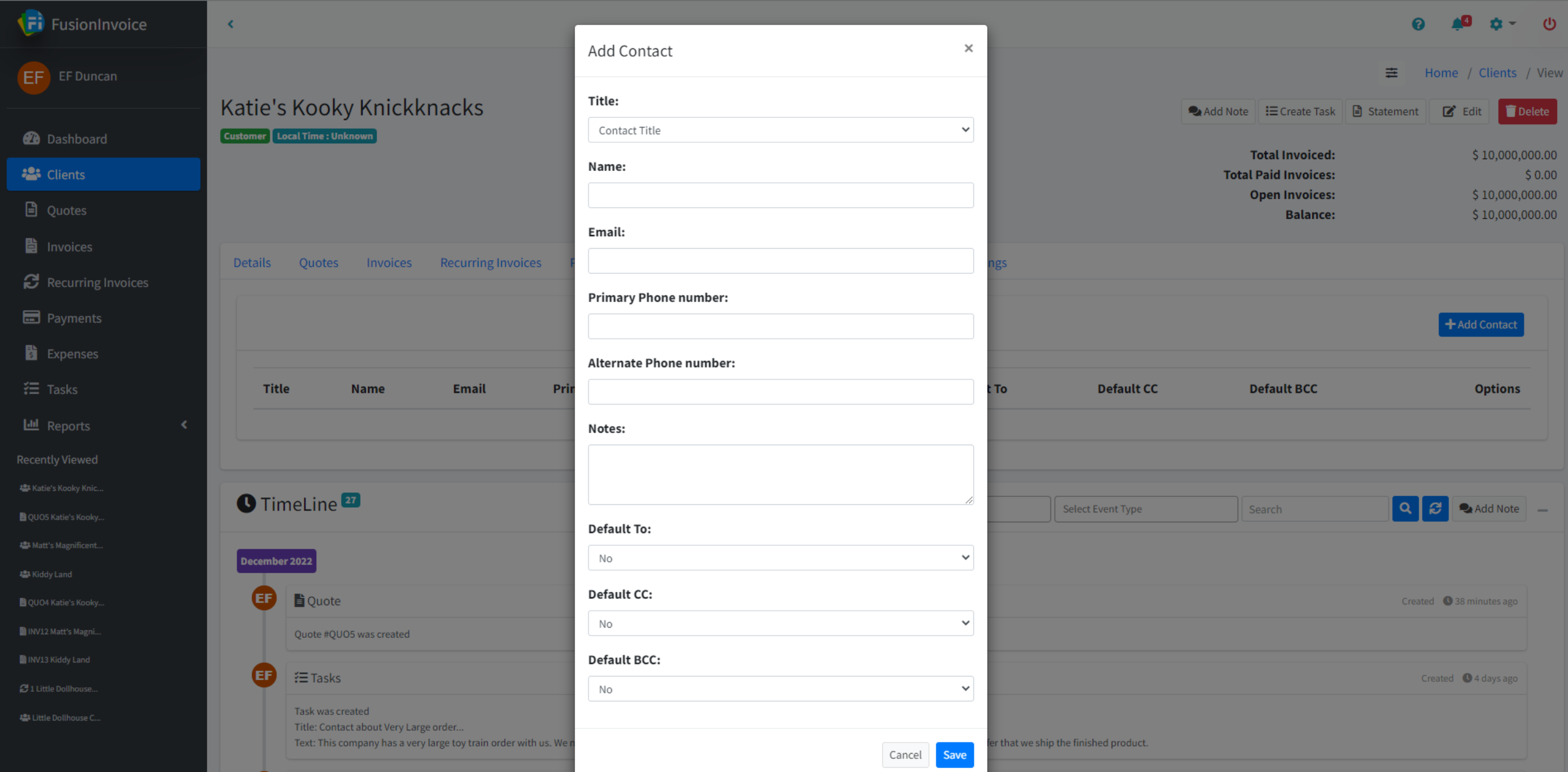Viewport: 1568px width, 772px height.
Task: Collapse sidebar with back chevron icon
Action: (231, 24)
